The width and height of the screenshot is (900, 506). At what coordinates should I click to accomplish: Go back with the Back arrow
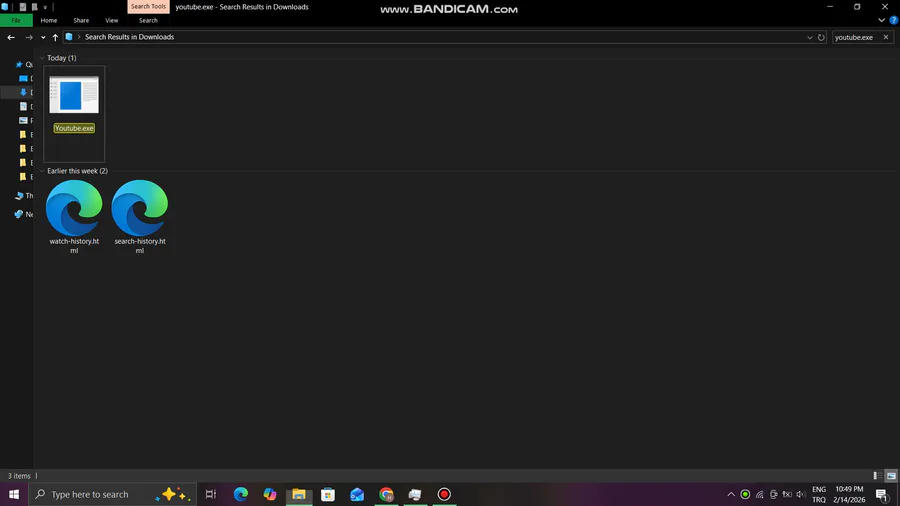11,37
